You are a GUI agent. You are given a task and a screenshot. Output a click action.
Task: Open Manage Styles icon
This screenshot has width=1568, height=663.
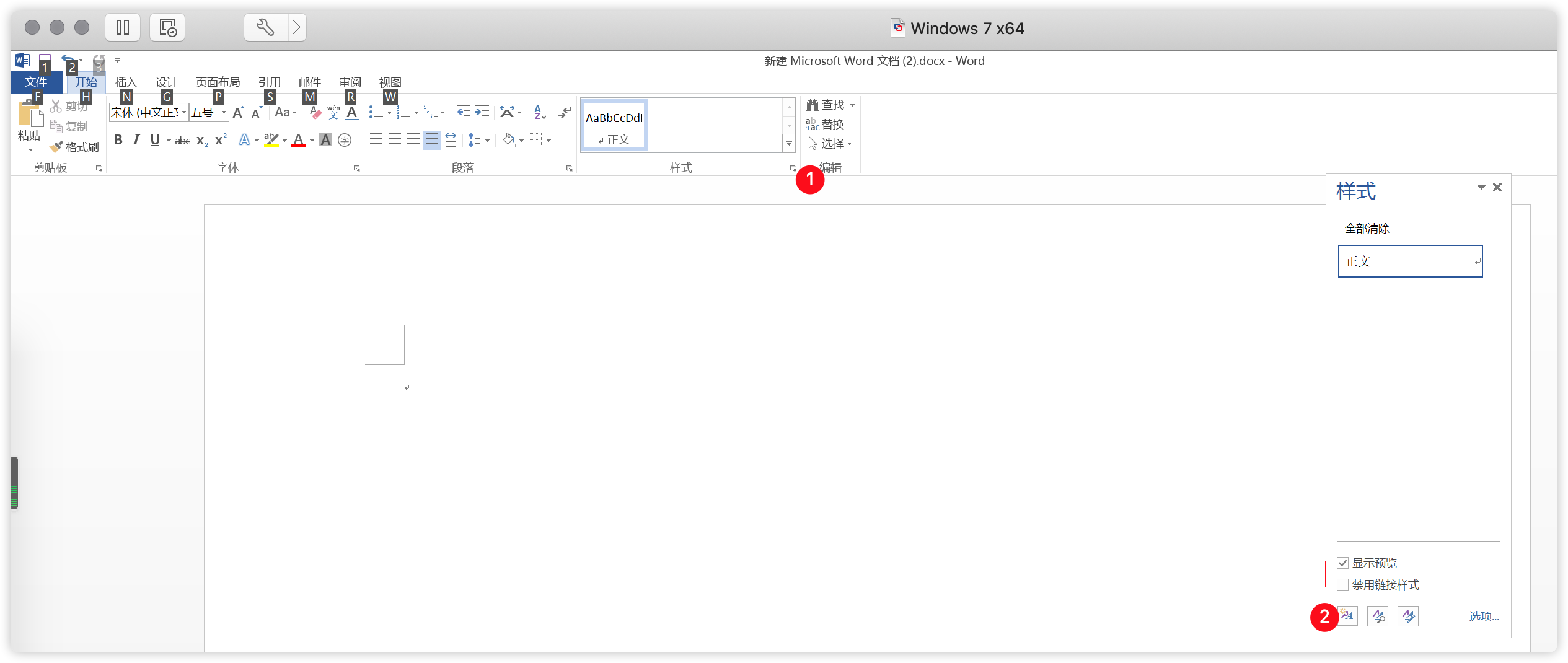[1408, 617]
